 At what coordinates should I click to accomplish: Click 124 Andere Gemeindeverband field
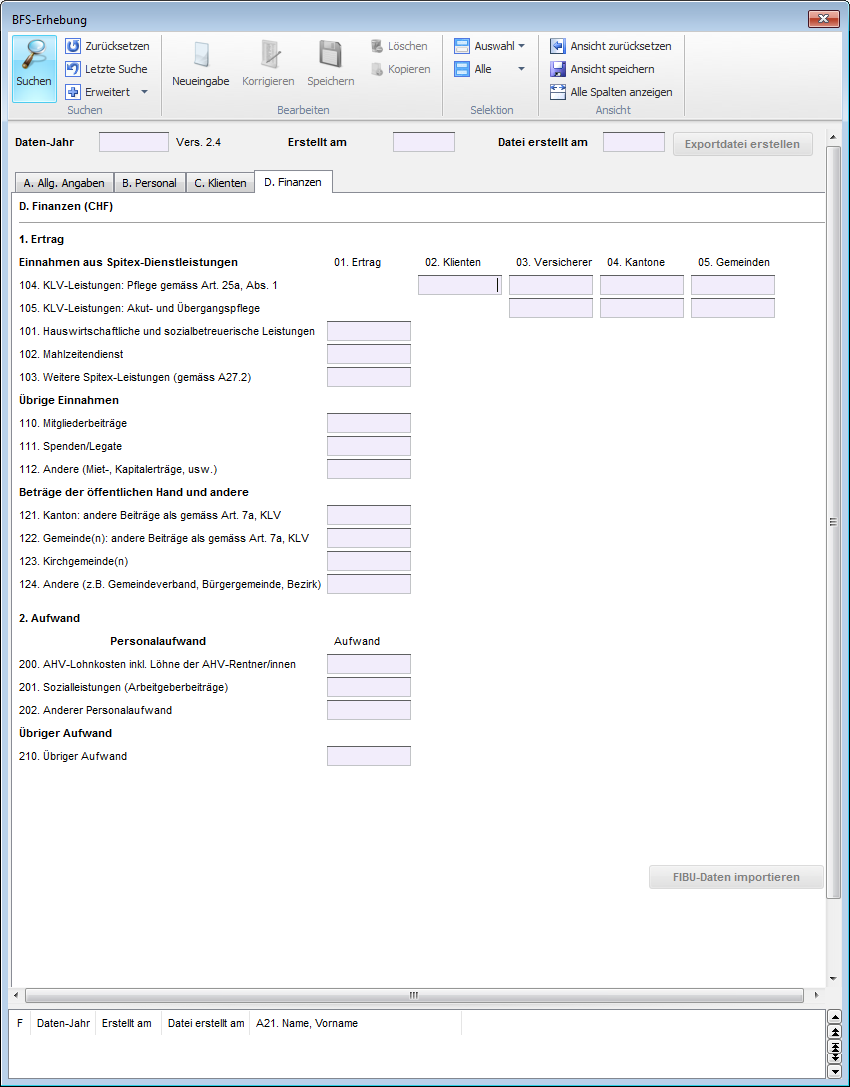[x=369, y=584]
